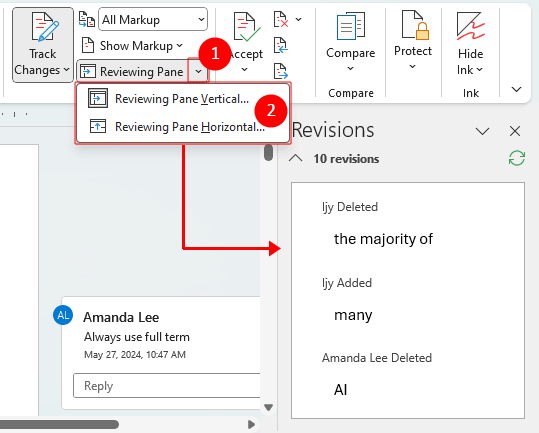Expand the Reviewing Pane arrow dropdown
This screenshot has height=433, width=539.
[198, 71]
